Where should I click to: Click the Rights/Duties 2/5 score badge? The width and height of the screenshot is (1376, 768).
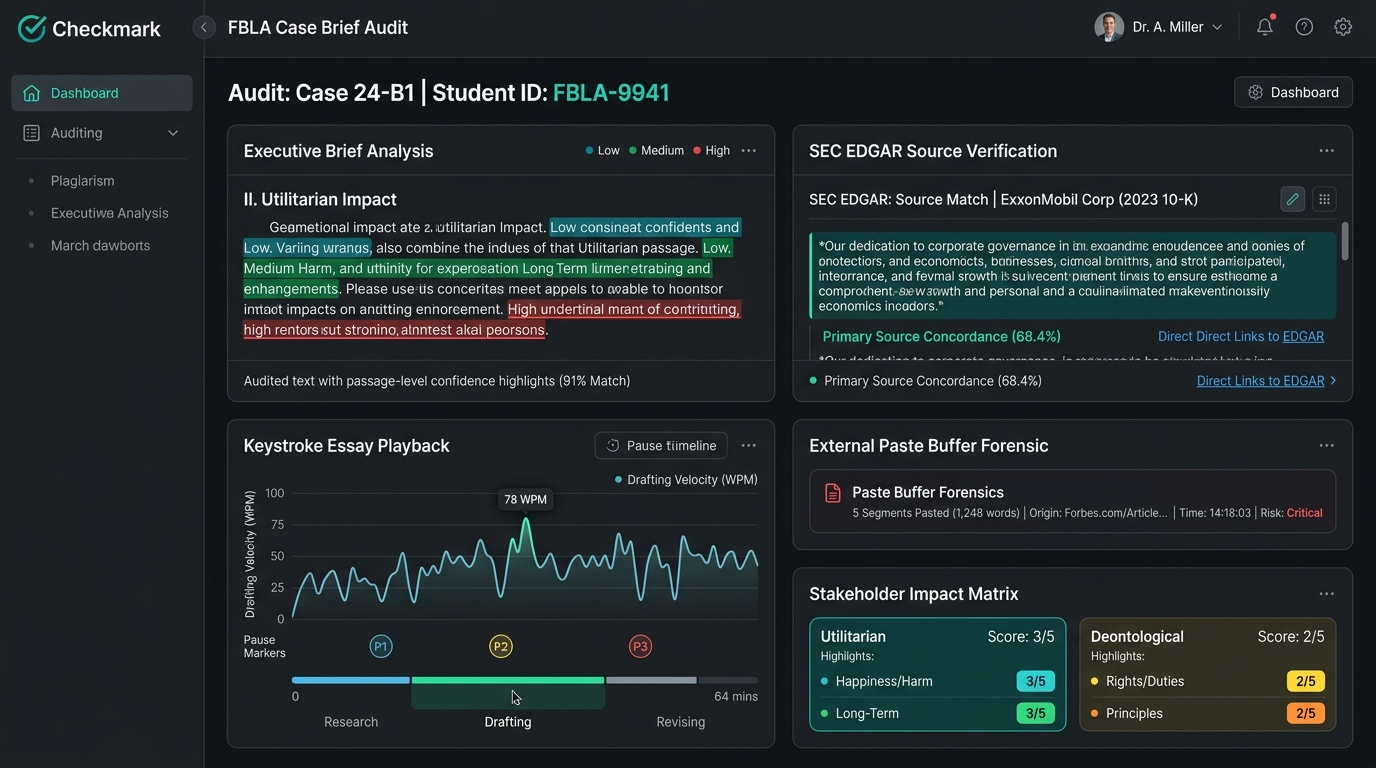click(1306, 681)
